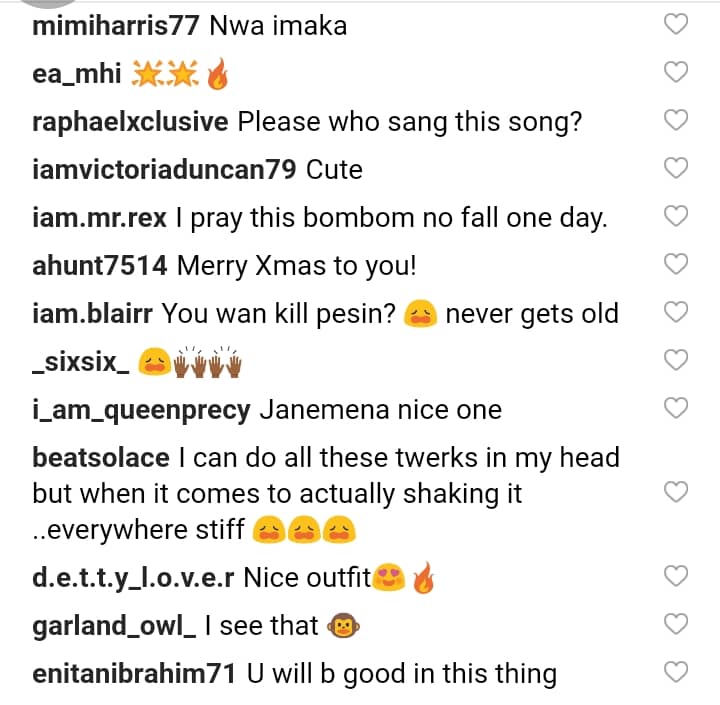Heart iamvictoriaduncan79's 'Cute' comment

click(677, 168)
